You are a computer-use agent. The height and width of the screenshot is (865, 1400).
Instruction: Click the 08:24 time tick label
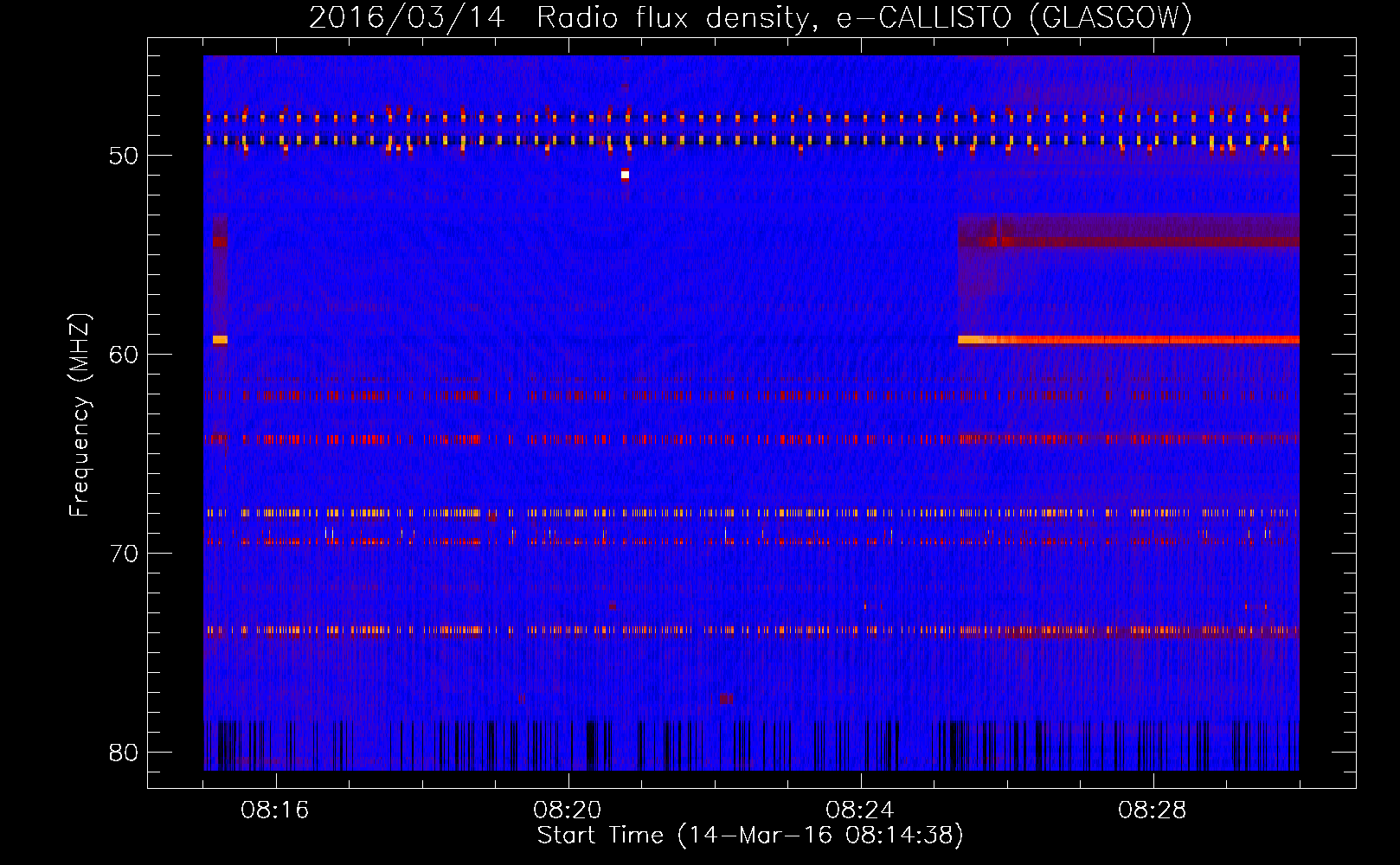click(860, 811)
